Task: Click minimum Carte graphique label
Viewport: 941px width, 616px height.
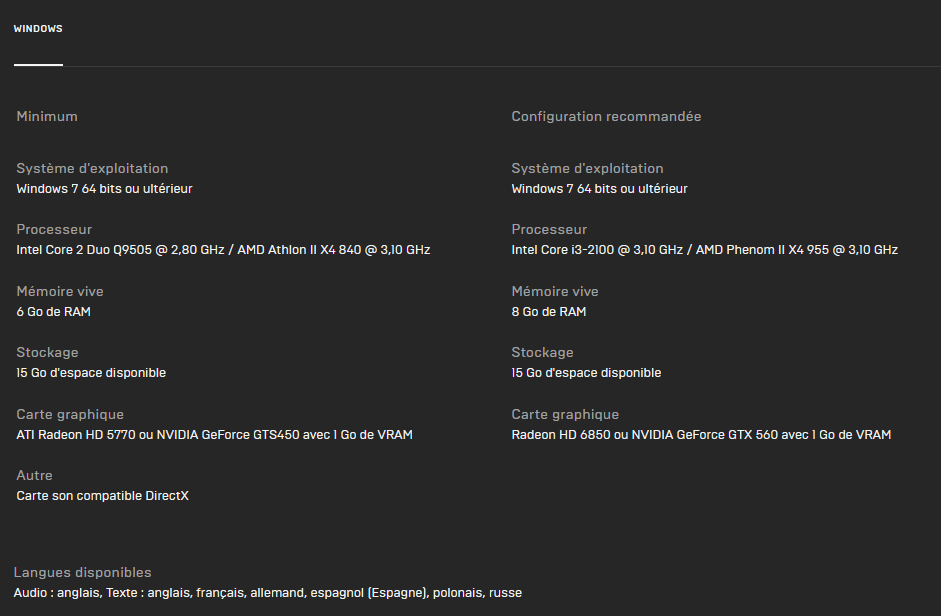Action: tap(70, 414)
